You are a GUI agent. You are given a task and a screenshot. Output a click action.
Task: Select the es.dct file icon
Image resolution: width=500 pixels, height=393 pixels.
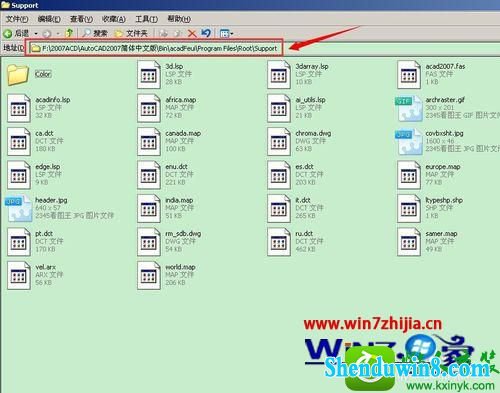[x=279, y=175]
